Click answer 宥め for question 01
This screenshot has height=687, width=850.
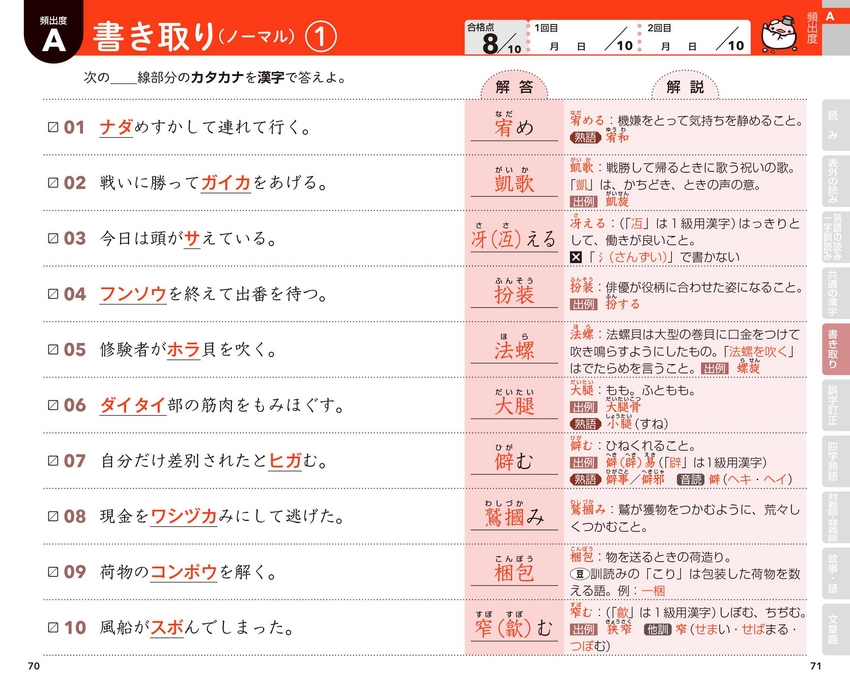point(514,127)
